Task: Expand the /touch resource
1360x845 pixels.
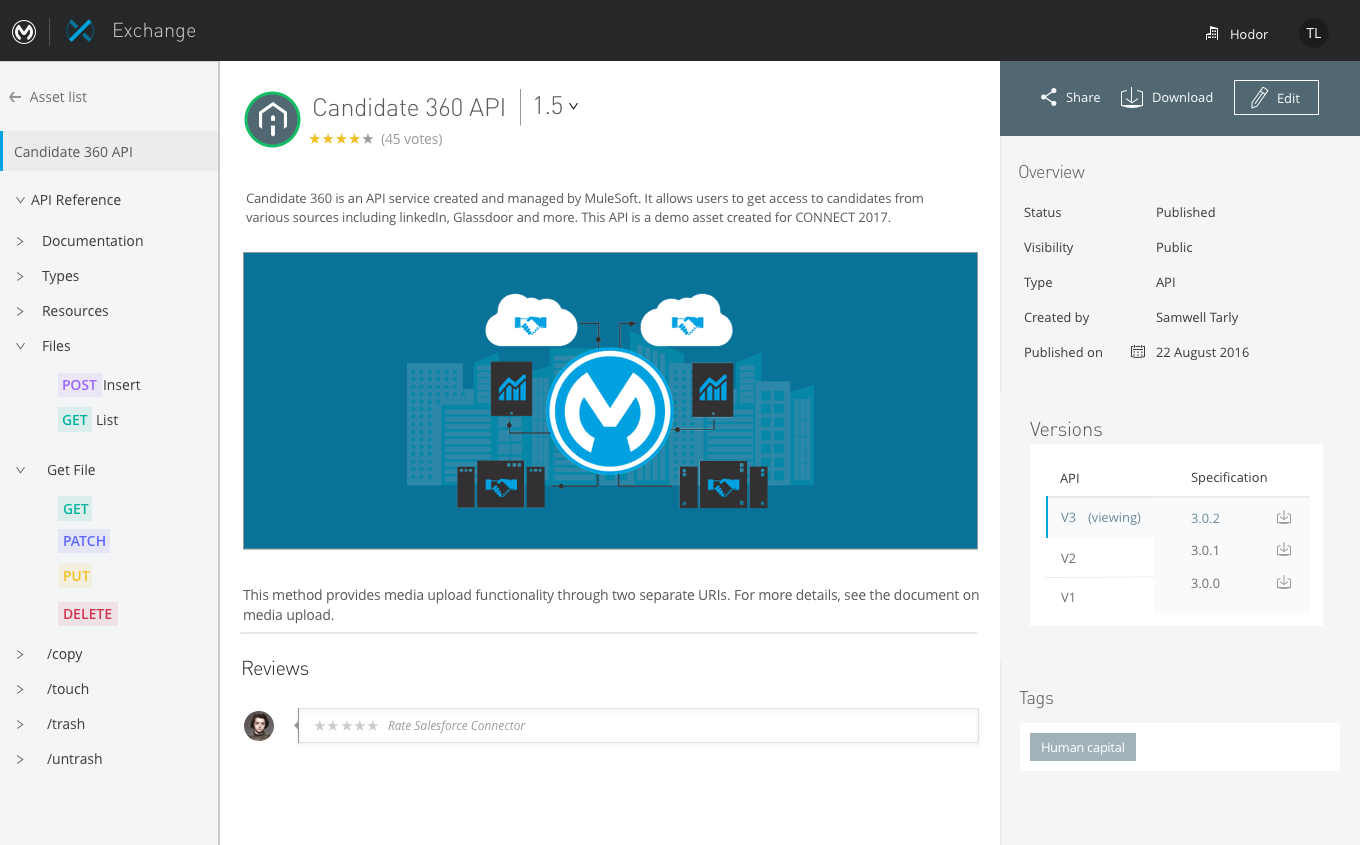Action: coord(20,689)
